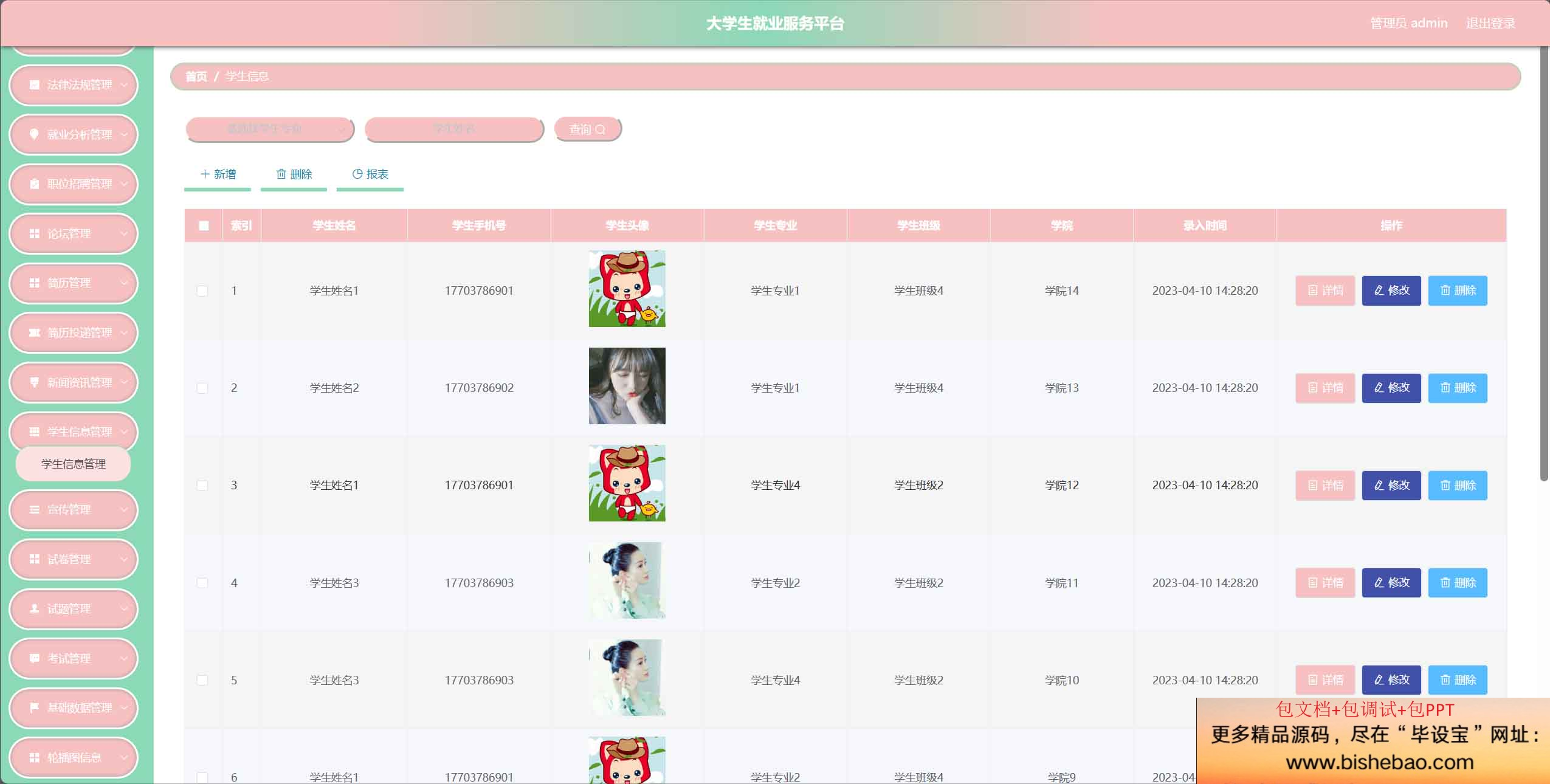
Task: Open the 学生专业 filter dropdown
Action: 269,129
